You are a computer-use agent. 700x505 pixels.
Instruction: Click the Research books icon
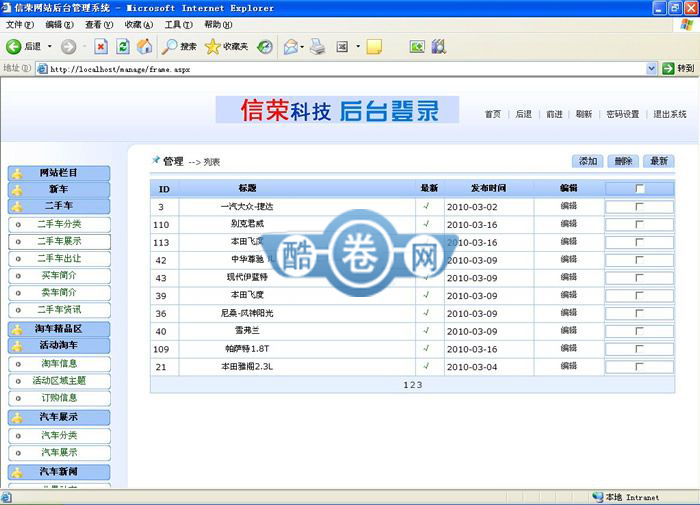click(439, 46)
